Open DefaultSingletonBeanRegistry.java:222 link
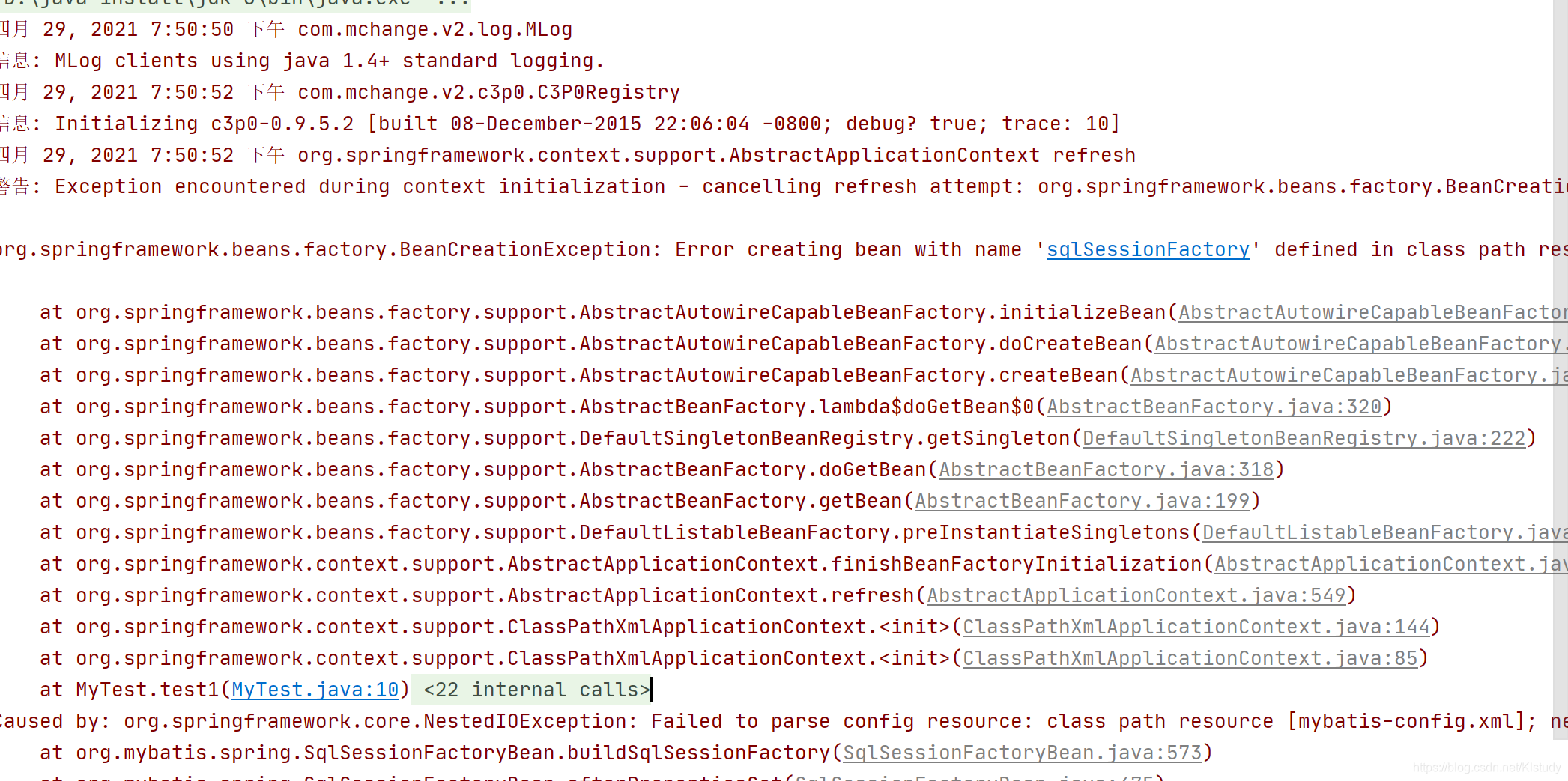The image size is (1568, 781). pyautogui.click(x=1304, y=438)
